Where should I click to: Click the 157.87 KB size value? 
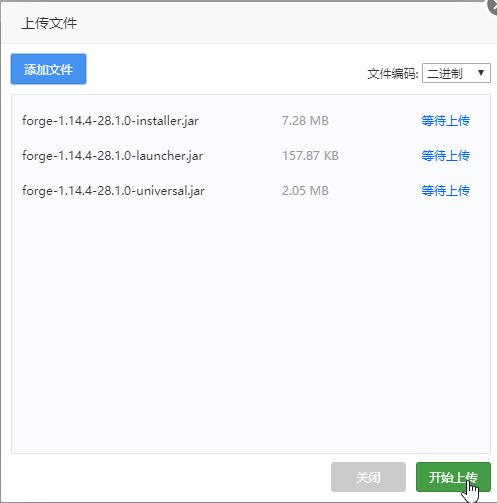(310, 156)
